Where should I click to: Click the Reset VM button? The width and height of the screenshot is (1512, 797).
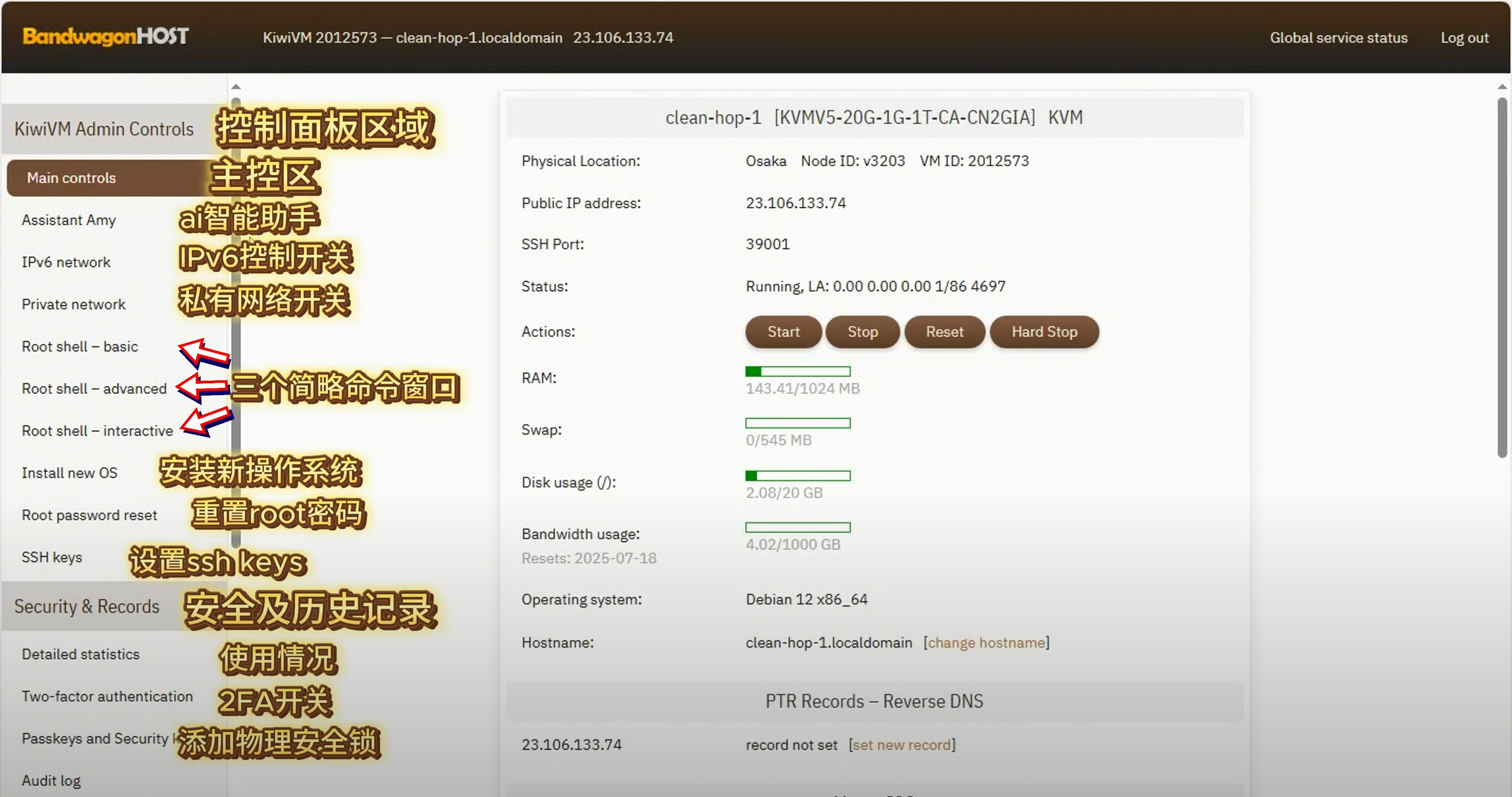[x=944, y=332]
